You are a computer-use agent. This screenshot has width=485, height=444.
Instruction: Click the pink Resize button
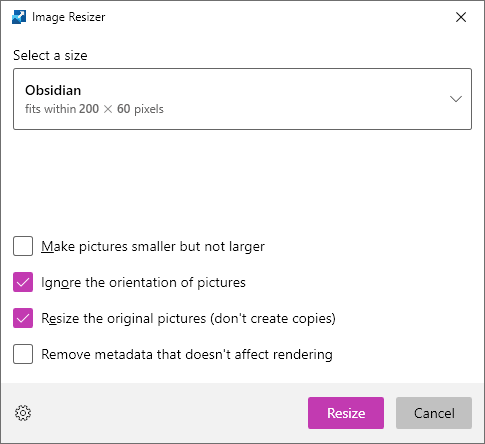pyautogui.click(x=346, y=413)
